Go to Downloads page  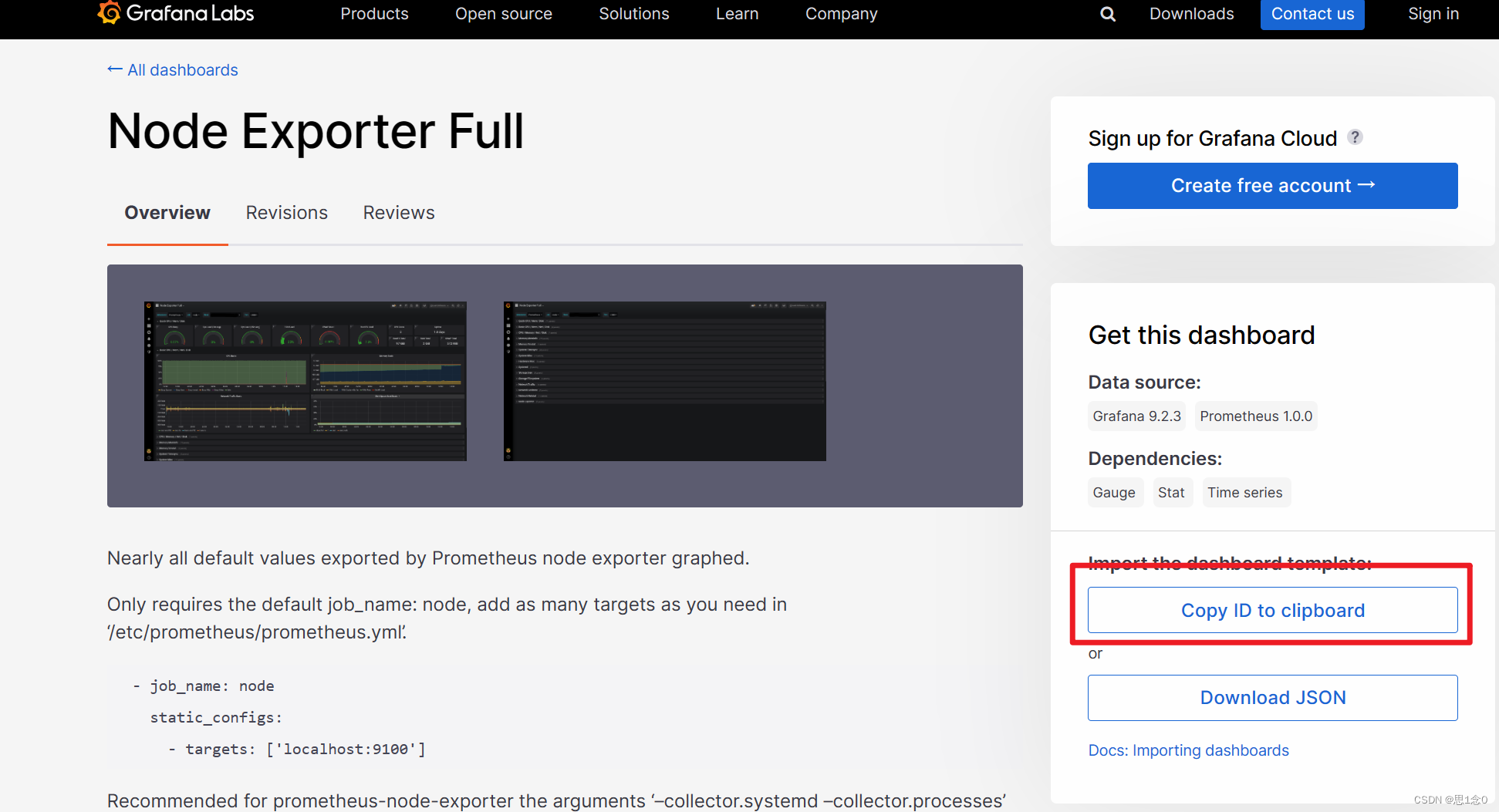1192,14
